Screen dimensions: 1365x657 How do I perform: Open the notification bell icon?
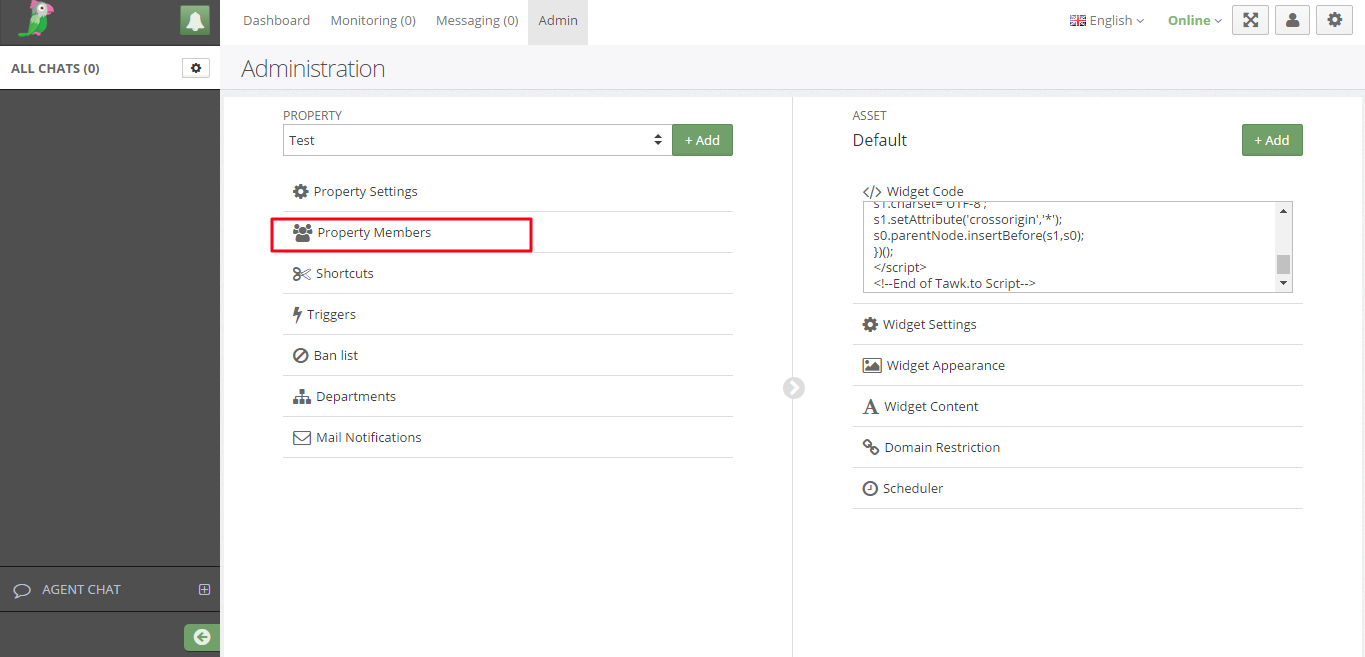pos(195,20)
